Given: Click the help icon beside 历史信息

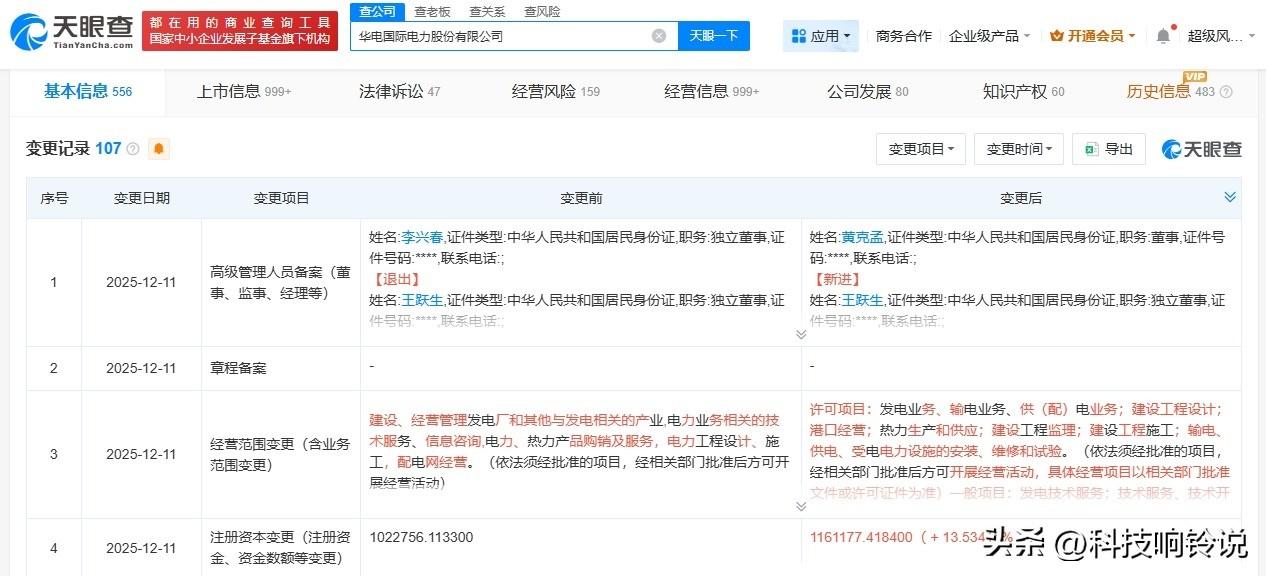Looking at the screenshot, I should click(1226, 92).
